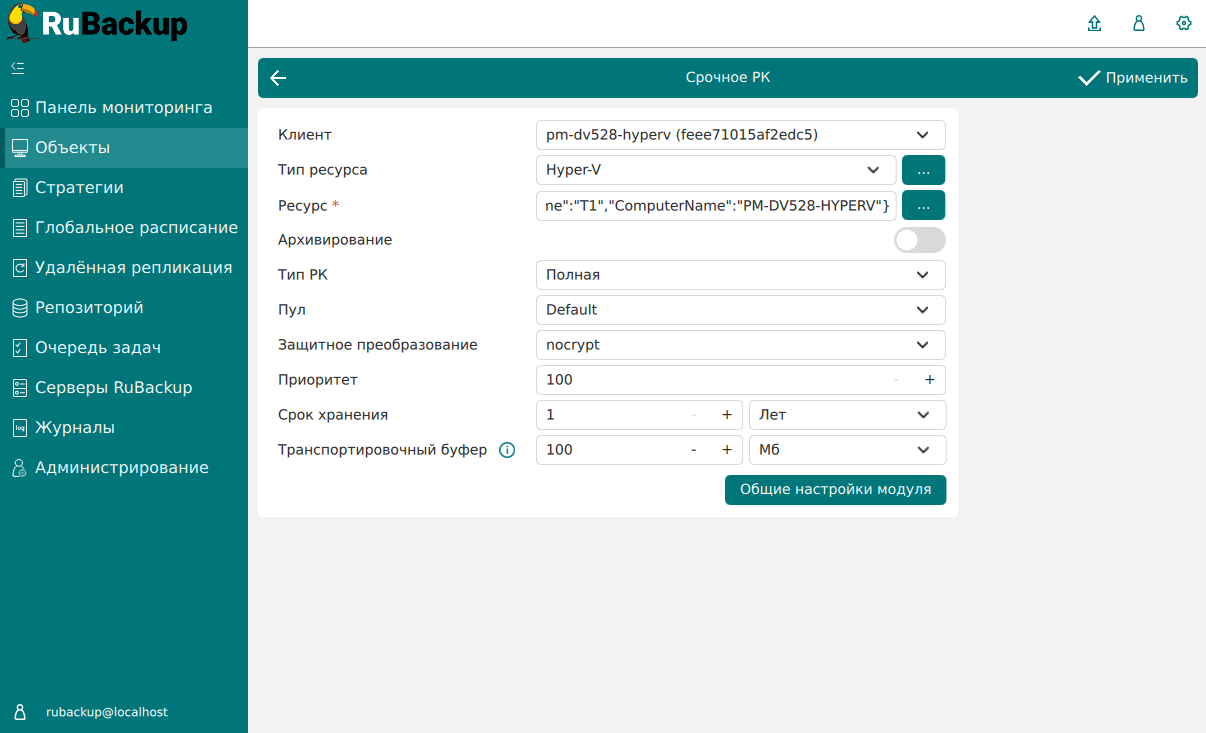Click the Журналы log icon

coord(19,428)
